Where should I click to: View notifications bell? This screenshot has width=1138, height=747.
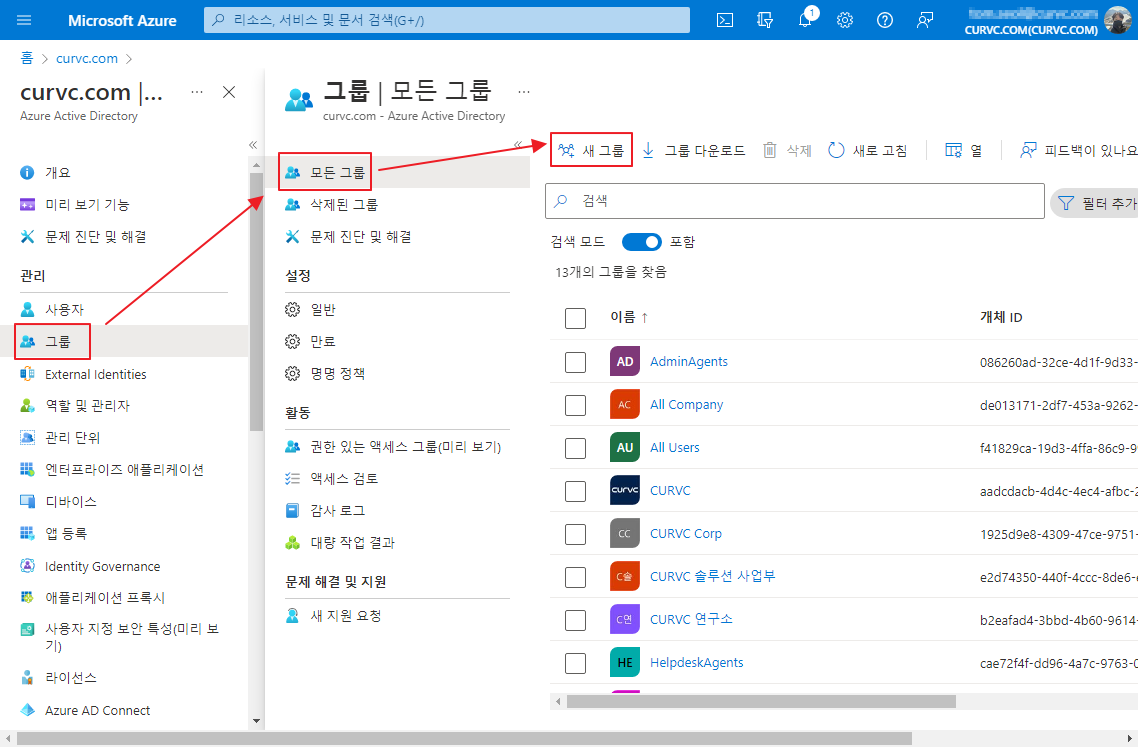tap(805, 20)
